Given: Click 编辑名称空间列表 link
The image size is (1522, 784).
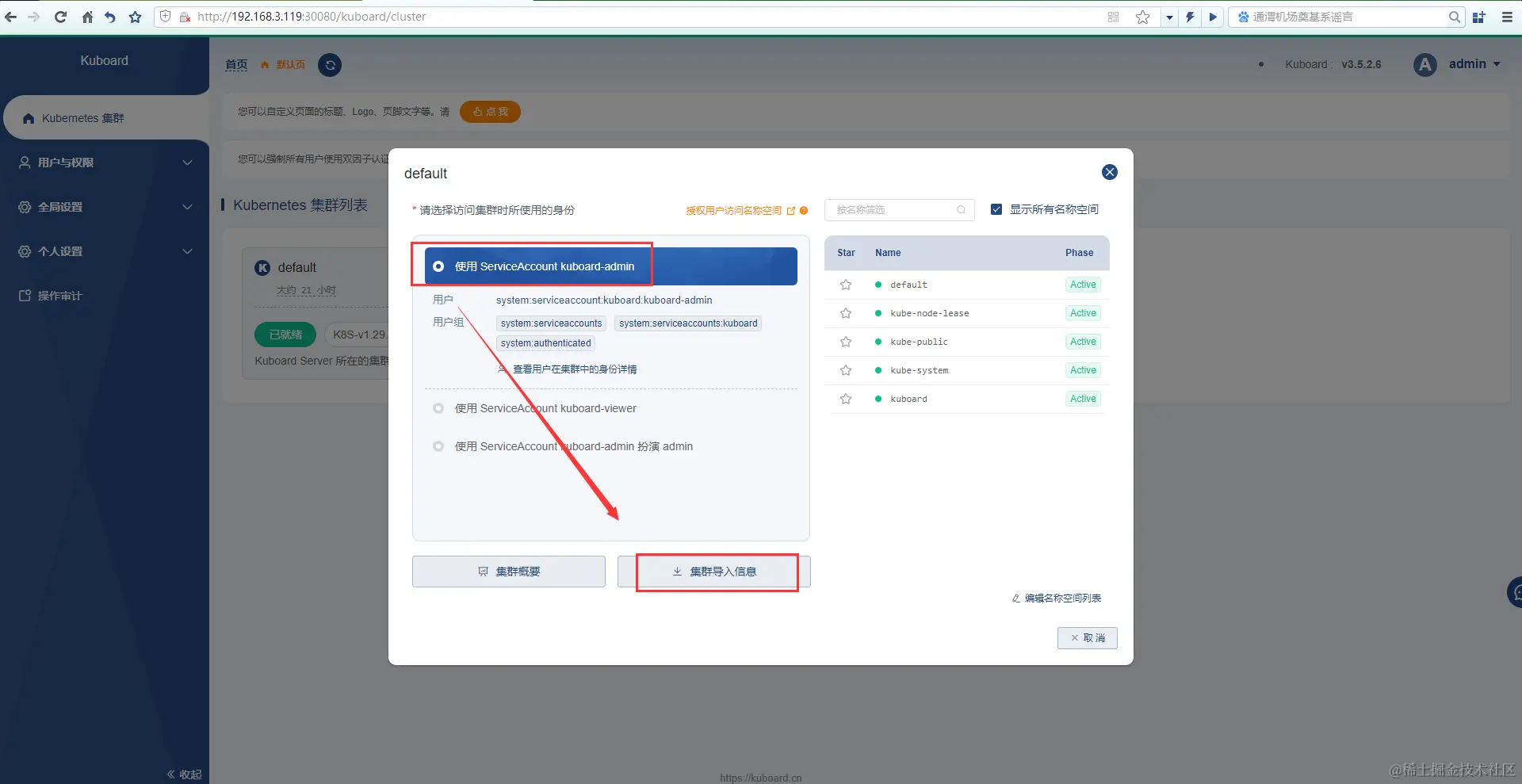Looking at the screenshot, I should (x=1056, y=599).
